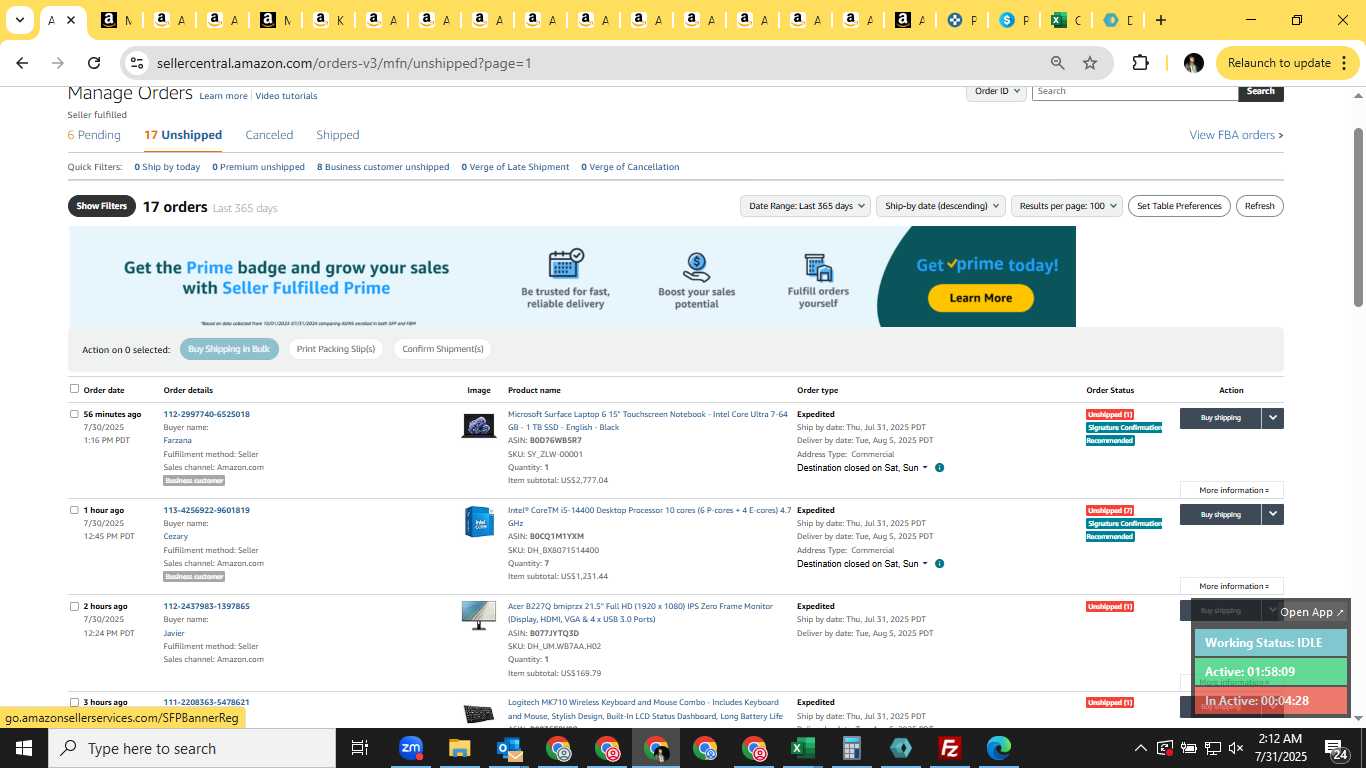Open Microsoft Edge from the taskbar

click(x=998, y=748)
